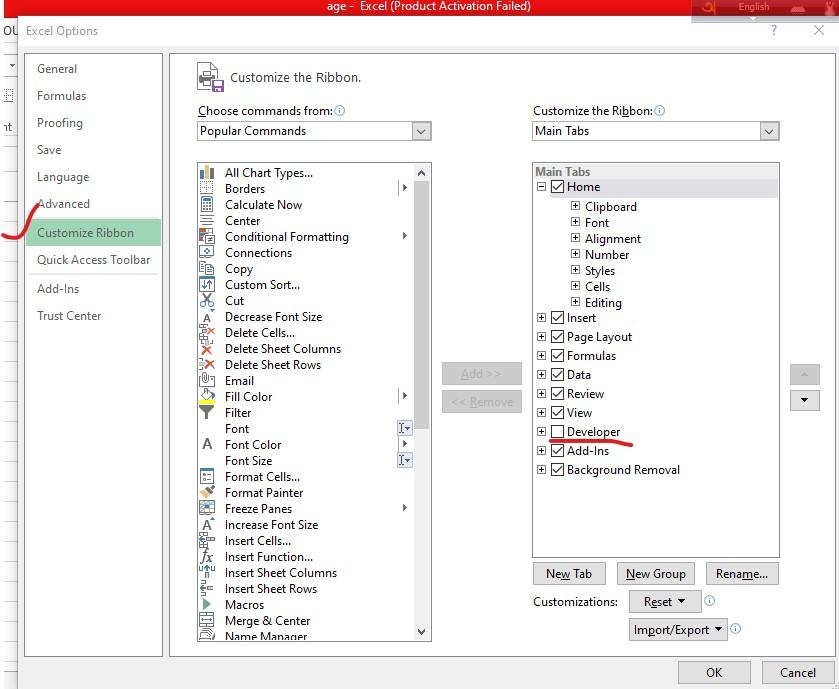Toggle the Background Removal checkbox
839x689 pixels.
557,470
